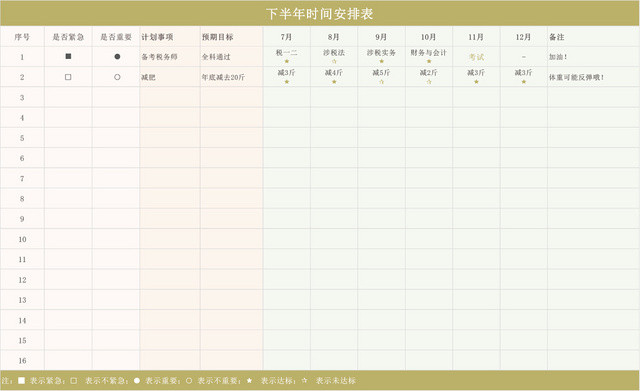Image resolution: width=640 pixels, height=391 pixels.
Task: Select the hollow circle important marker in row 2
Action: 117,77
